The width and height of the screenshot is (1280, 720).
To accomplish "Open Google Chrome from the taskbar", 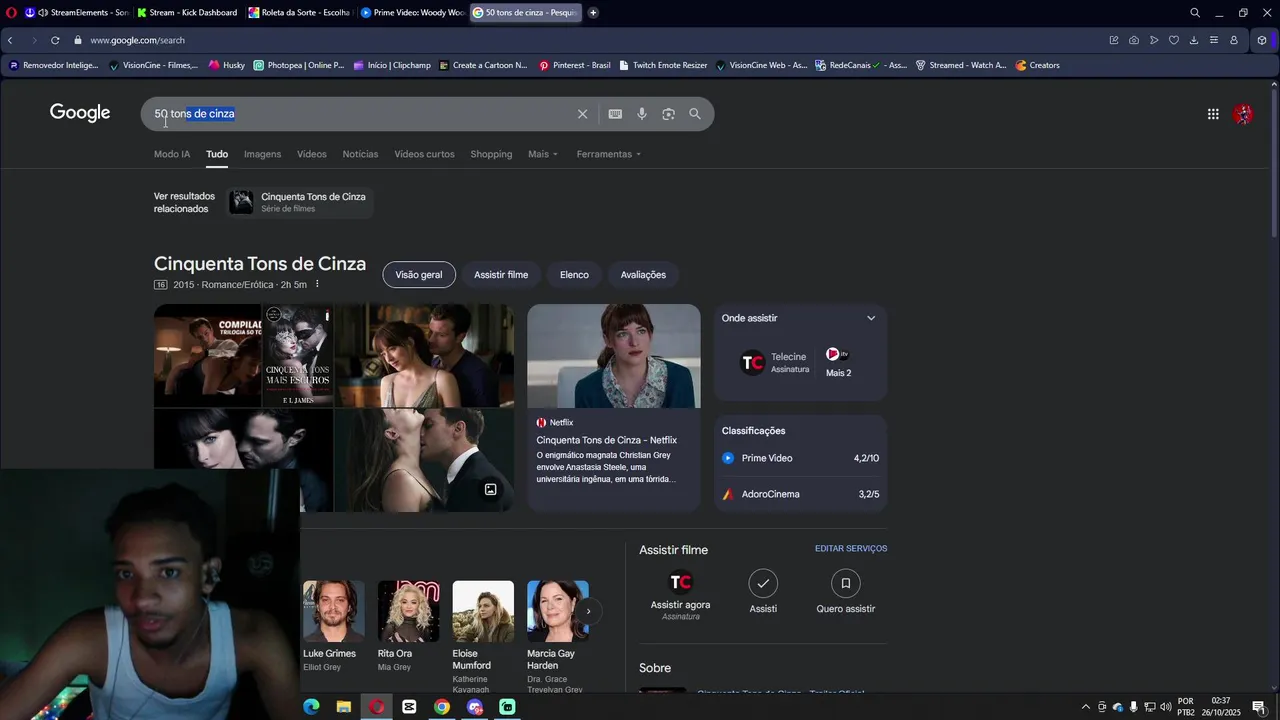I will click(x=442, y=707).
